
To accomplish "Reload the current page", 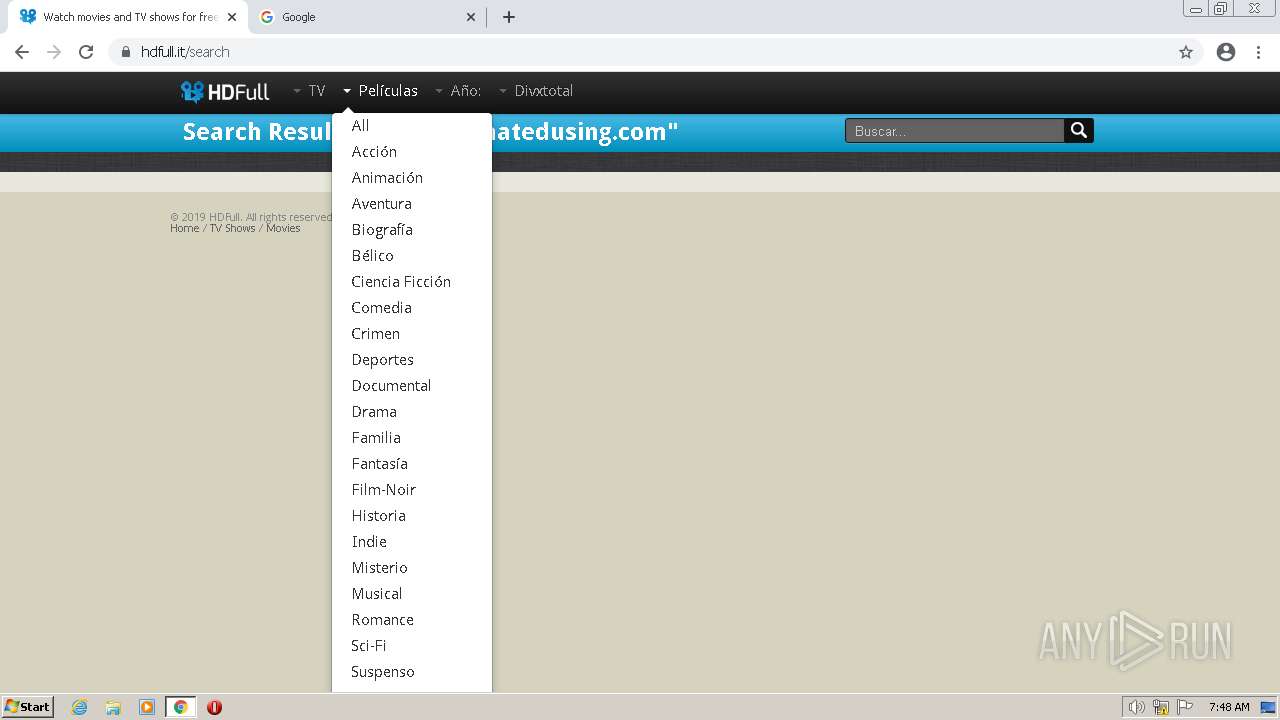I will pyautogui.click(x=86, y=52).
